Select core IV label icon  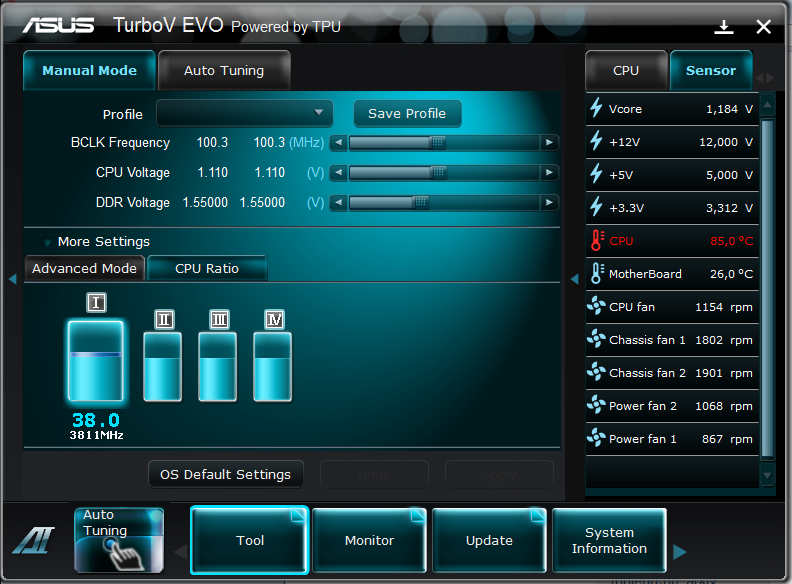(274, 319)
